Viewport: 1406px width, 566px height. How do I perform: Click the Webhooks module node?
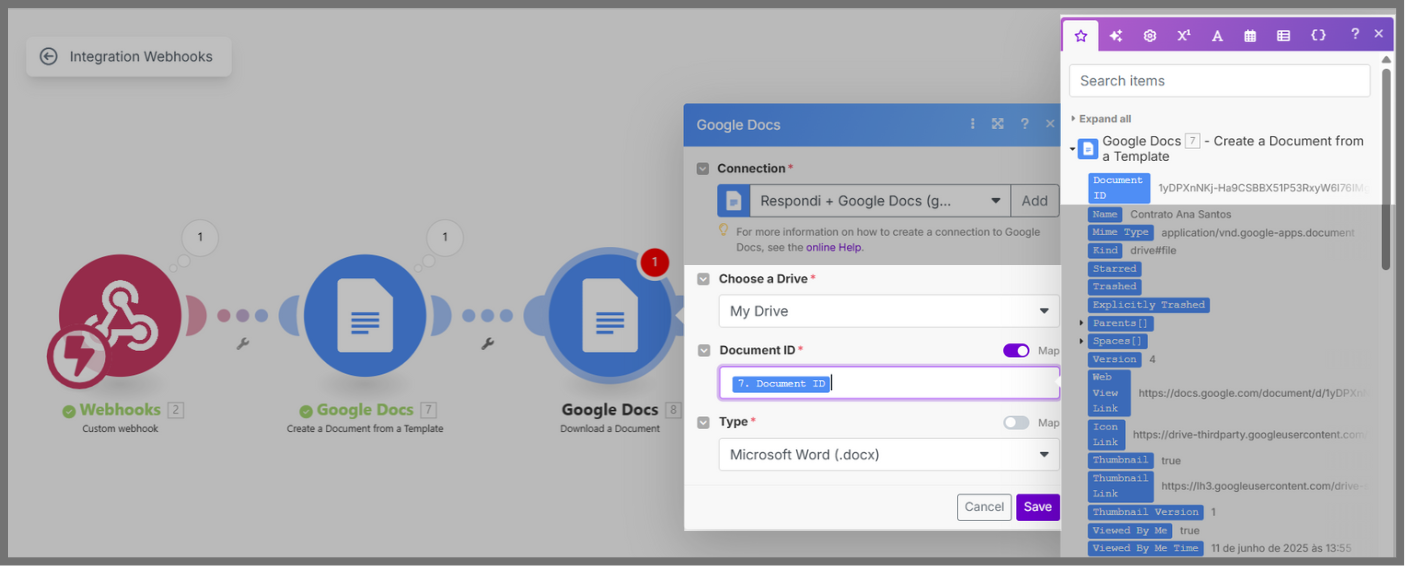[120, 315]
